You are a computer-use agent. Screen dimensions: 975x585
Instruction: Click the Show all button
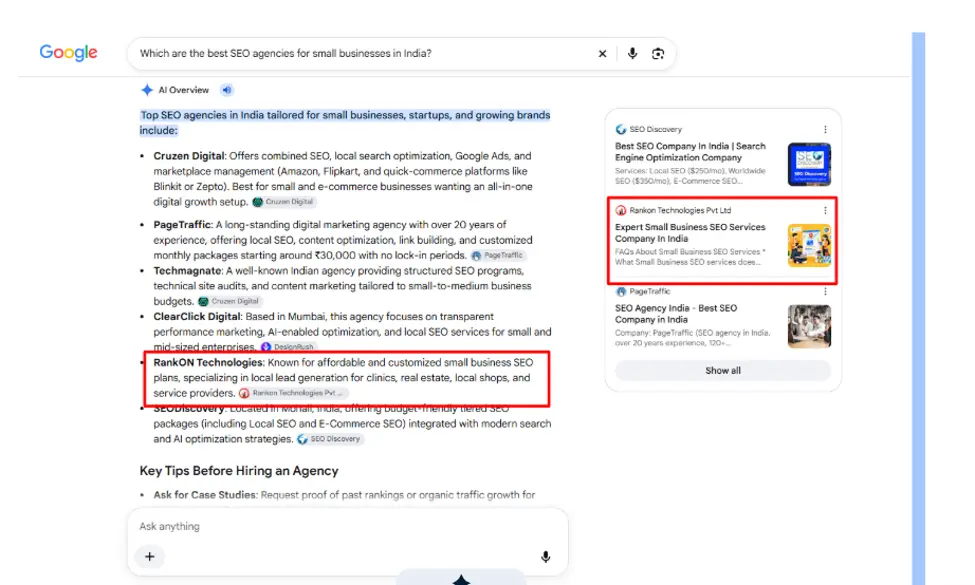(x=723, y=371)
